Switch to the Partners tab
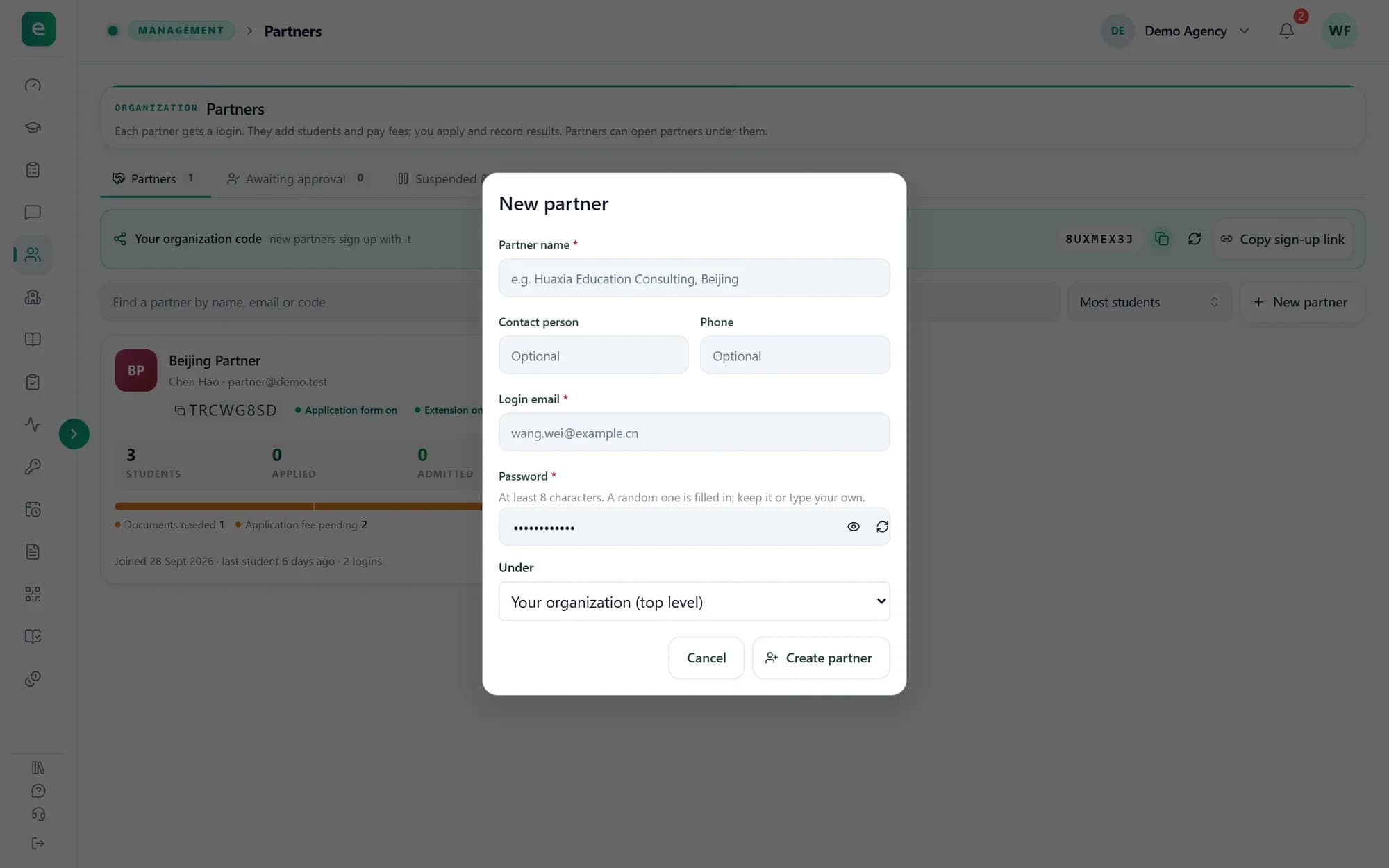Viewport: 1389px width, 868px height. [x=155, y=179]
